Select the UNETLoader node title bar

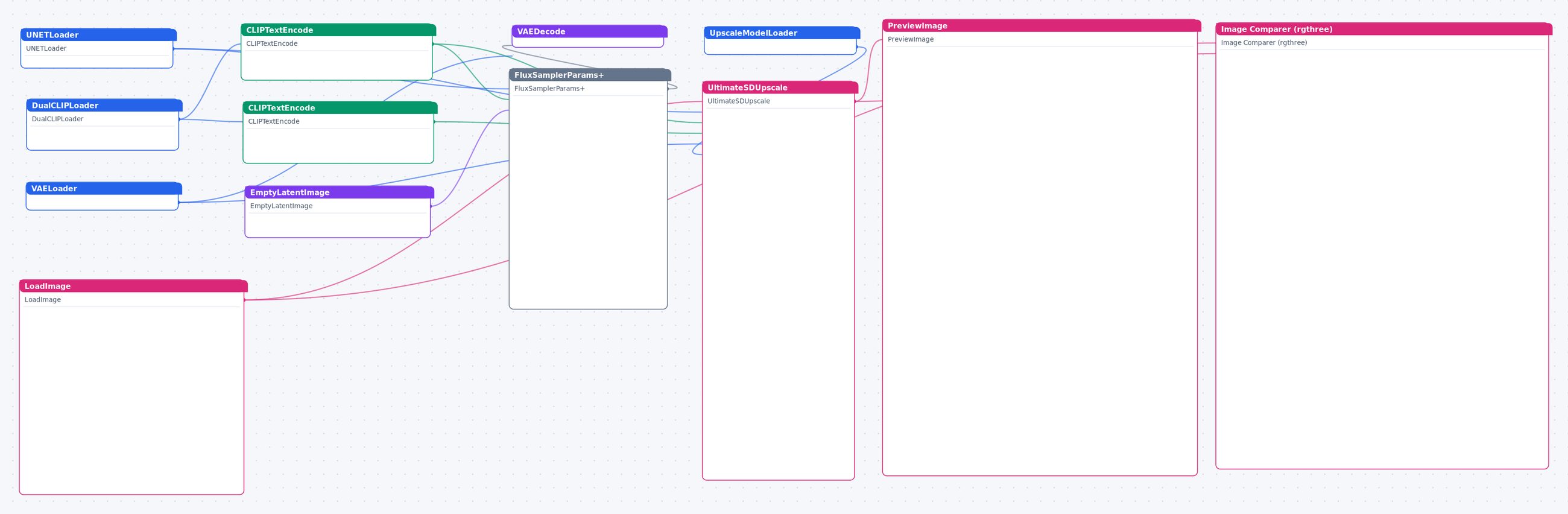point(99,35)
